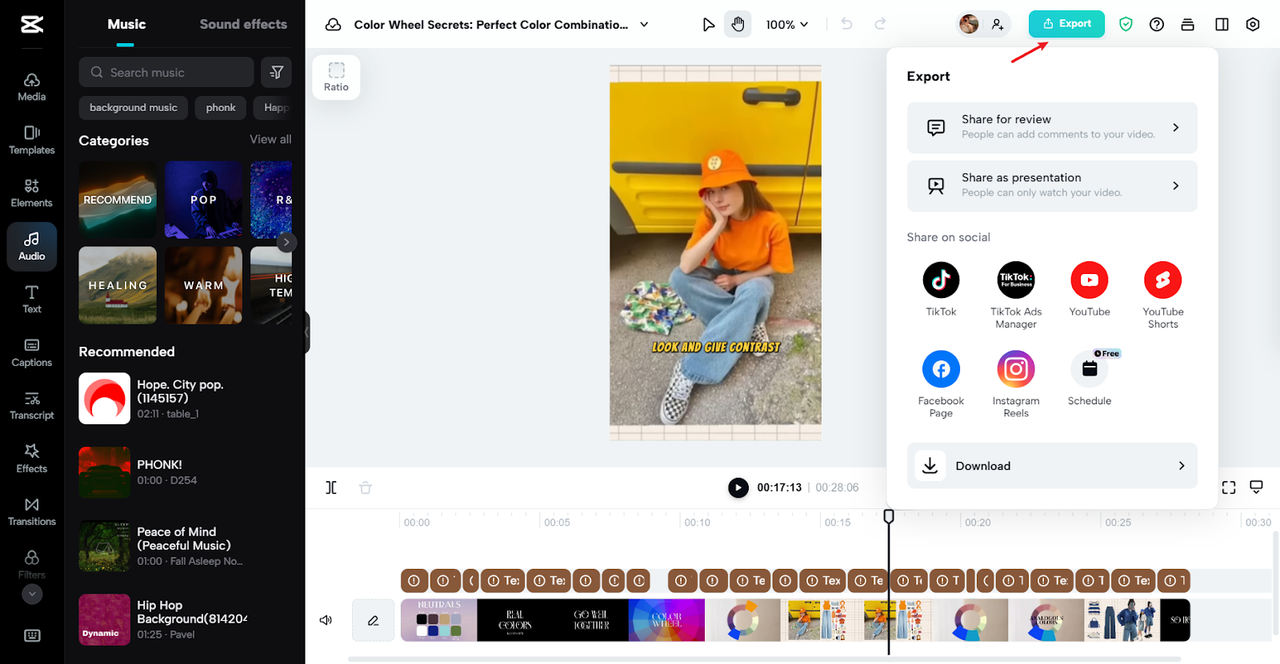Click the undo arrow
The width and height of the screenshot is (1280, 664).
847,24
